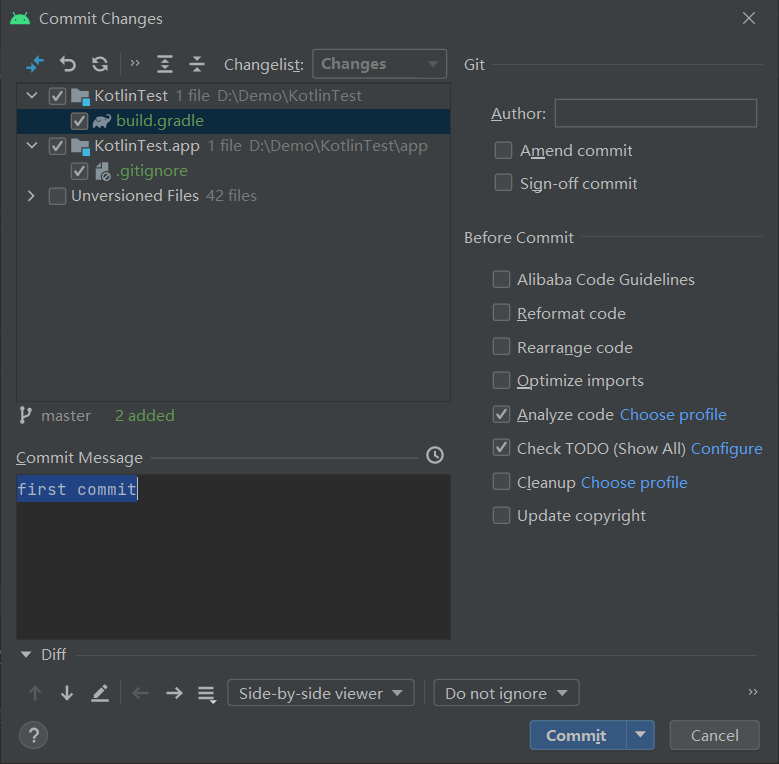Viewport: 779px width, 764px height.
Task: Compare previous file left arrow
Action: click(141, 693)
